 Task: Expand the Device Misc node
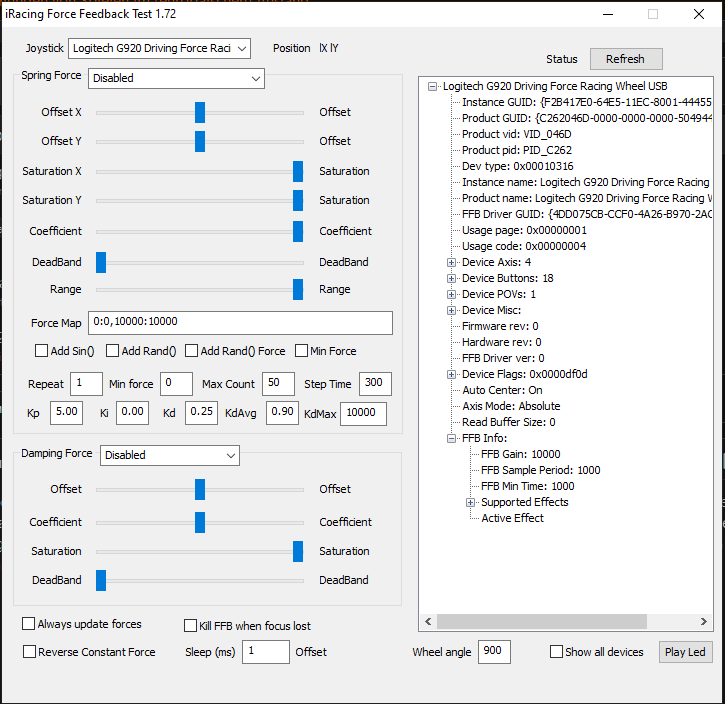(451, 311)
